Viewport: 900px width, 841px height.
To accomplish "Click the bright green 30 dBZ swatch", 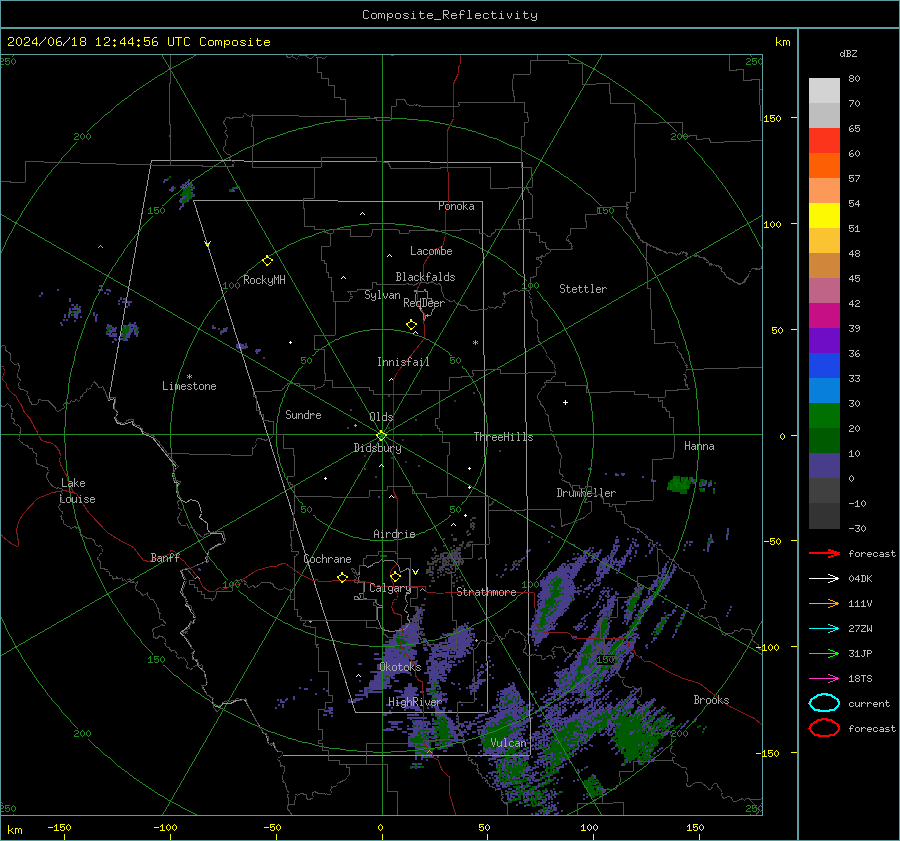I will 824,416.
